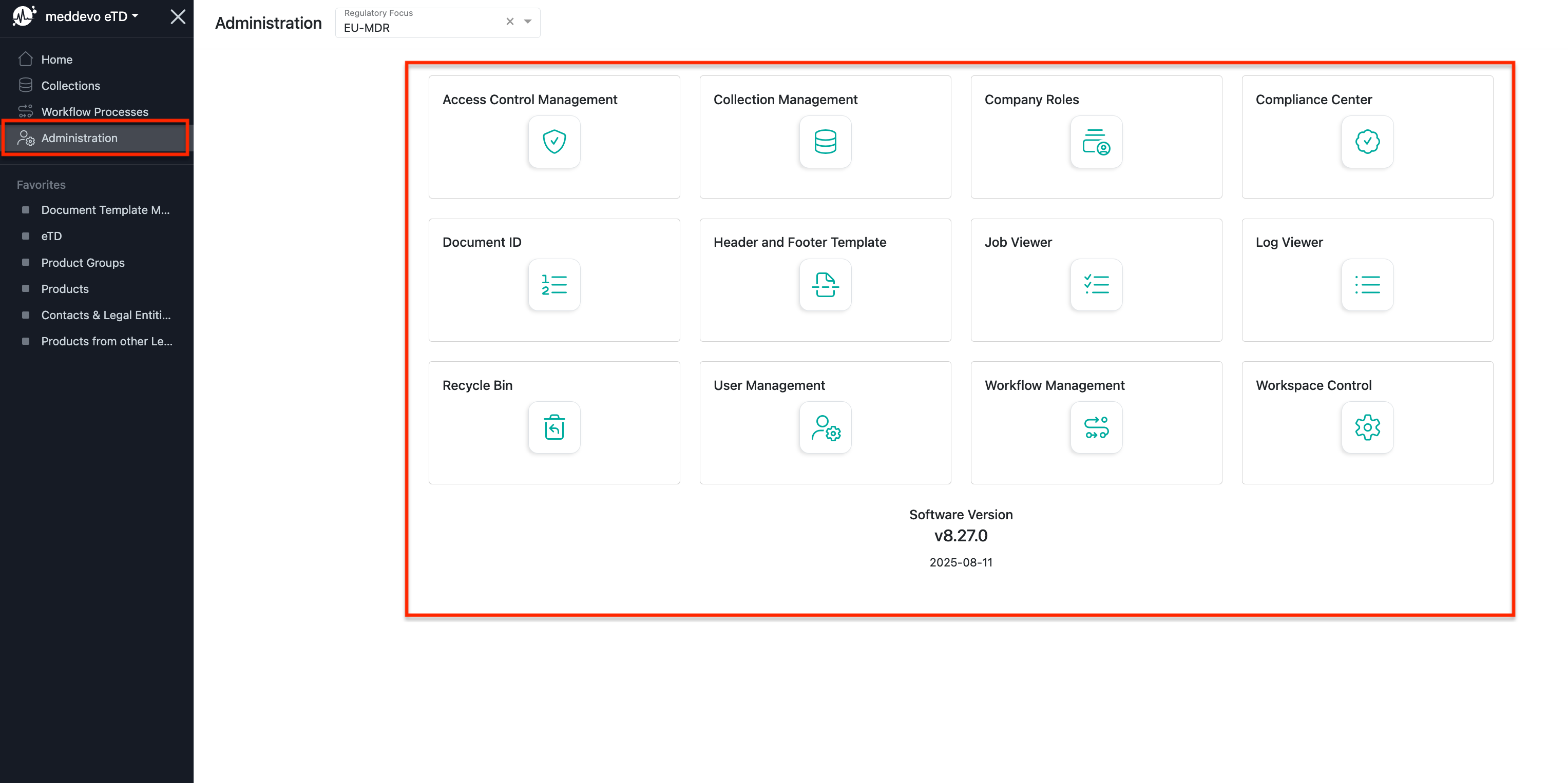Open the Document ID numbered-list icon
The image size is (1568, 783).
pyautogui.click(x=554, y=285)
